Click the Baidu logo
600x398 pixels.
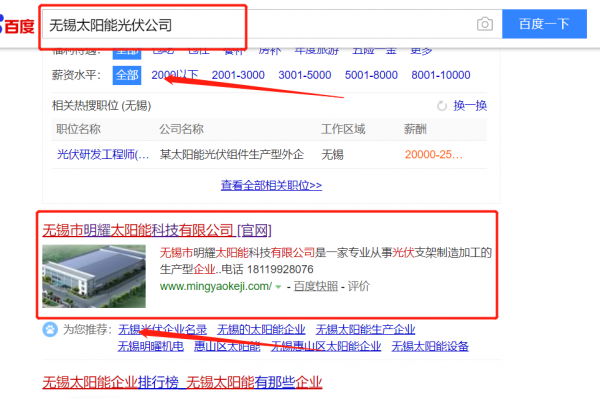coord(17,25)
